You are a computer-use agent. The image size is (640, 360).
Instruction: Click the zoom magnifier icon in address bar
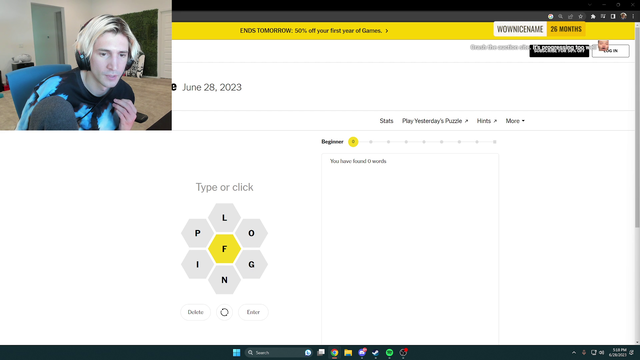tap(560, 16)
